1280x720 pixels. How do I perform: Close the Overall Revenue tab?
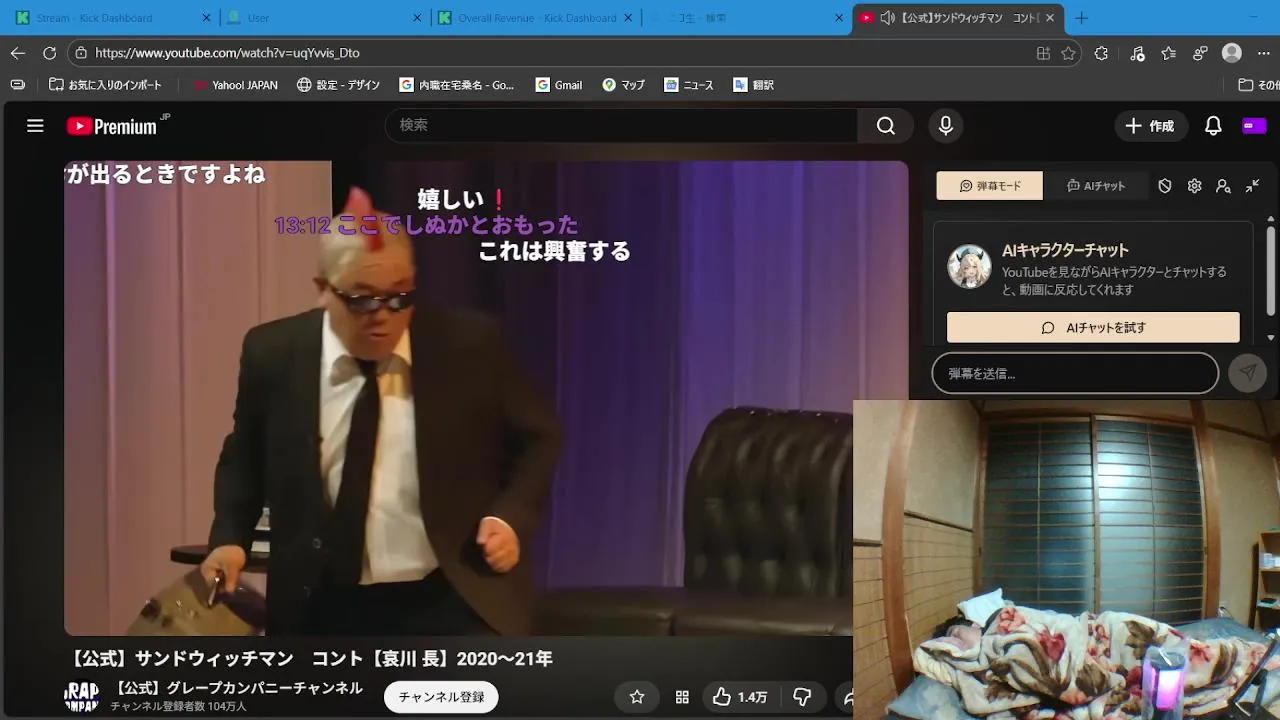(629, 18)
